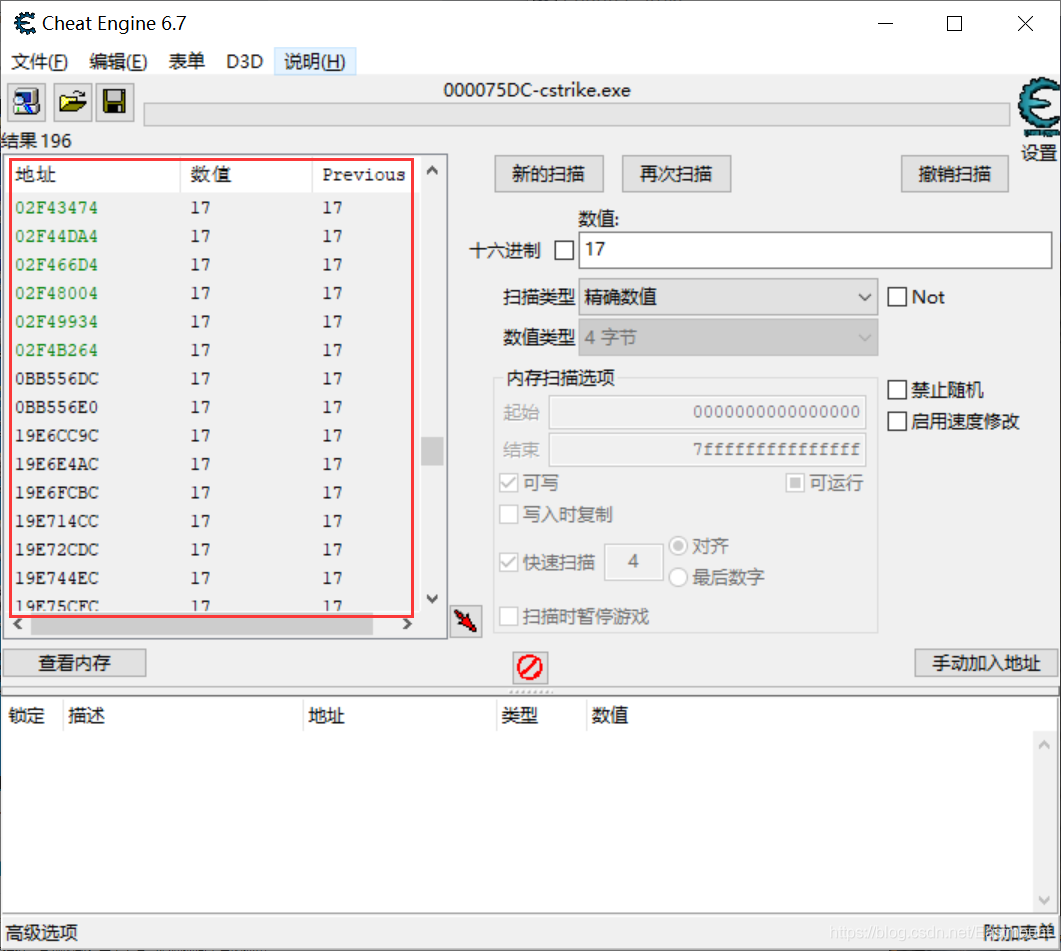Select address row 02F44DA4

click(x=211, y=236)
